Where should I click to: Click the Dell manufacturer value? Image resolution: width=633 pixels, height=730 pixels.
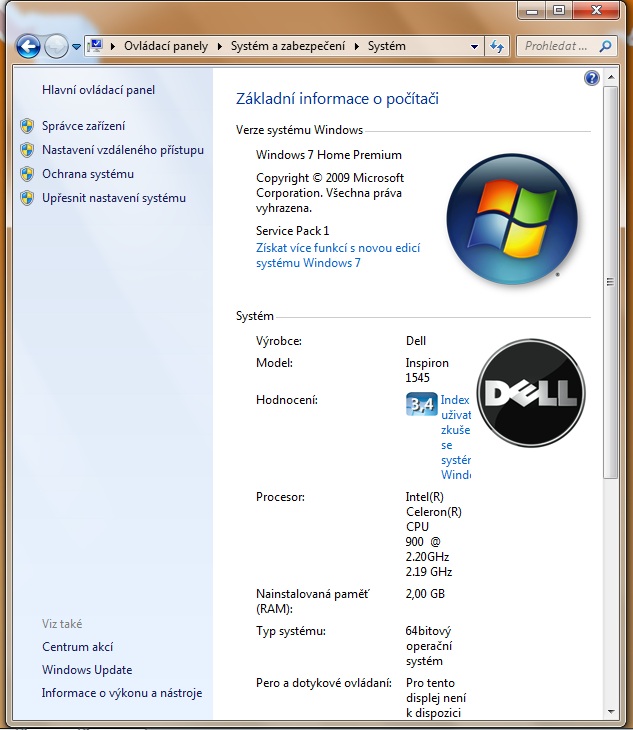[x=416, y=341]
